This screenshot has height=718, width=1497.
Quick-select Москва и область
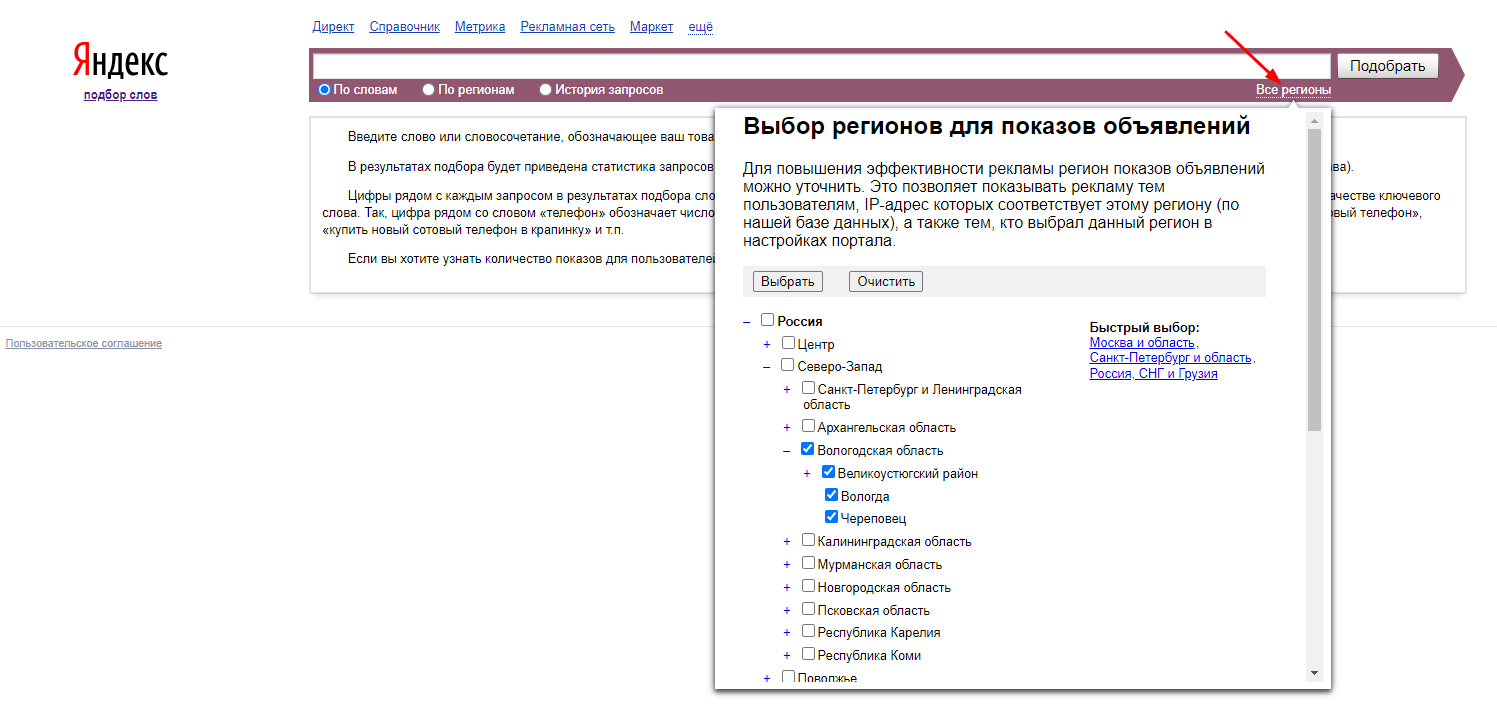point(1142,343)
